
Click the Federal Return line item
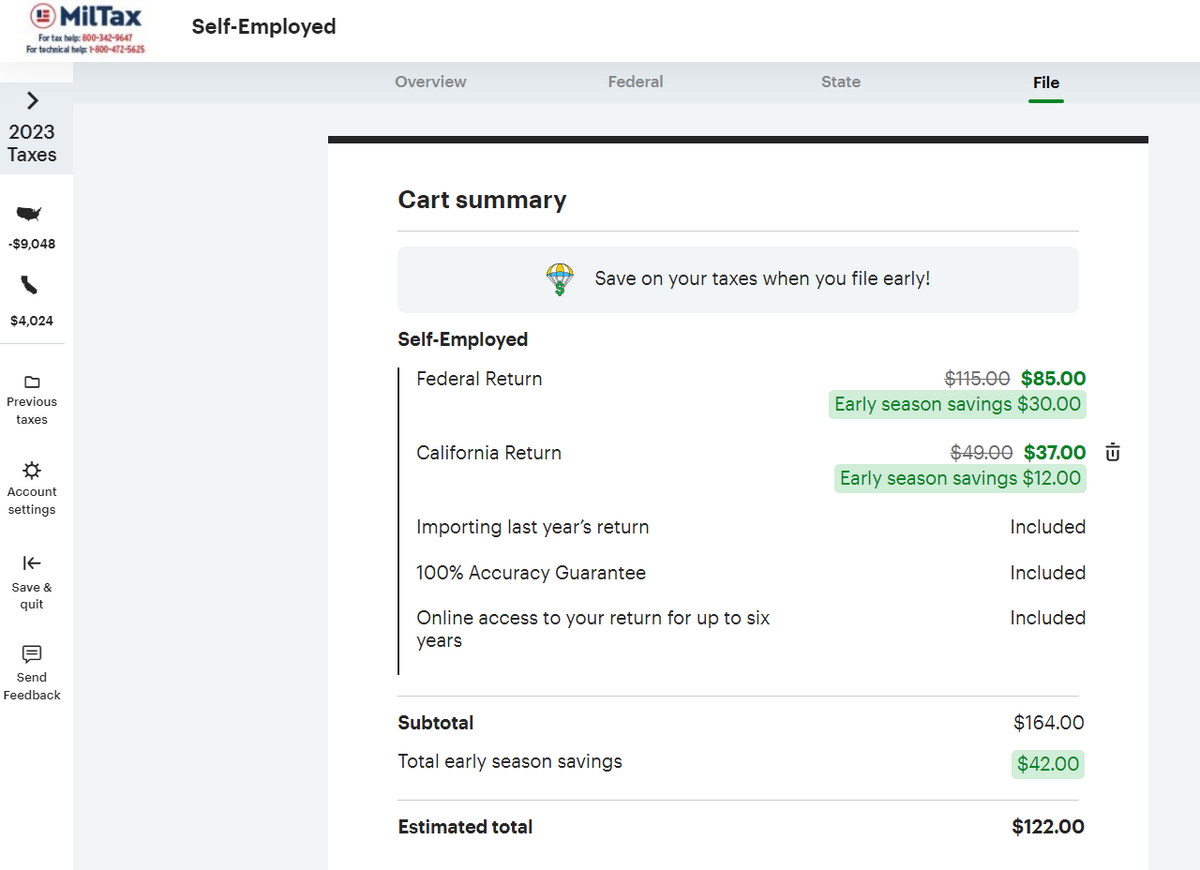pos(479,379)
